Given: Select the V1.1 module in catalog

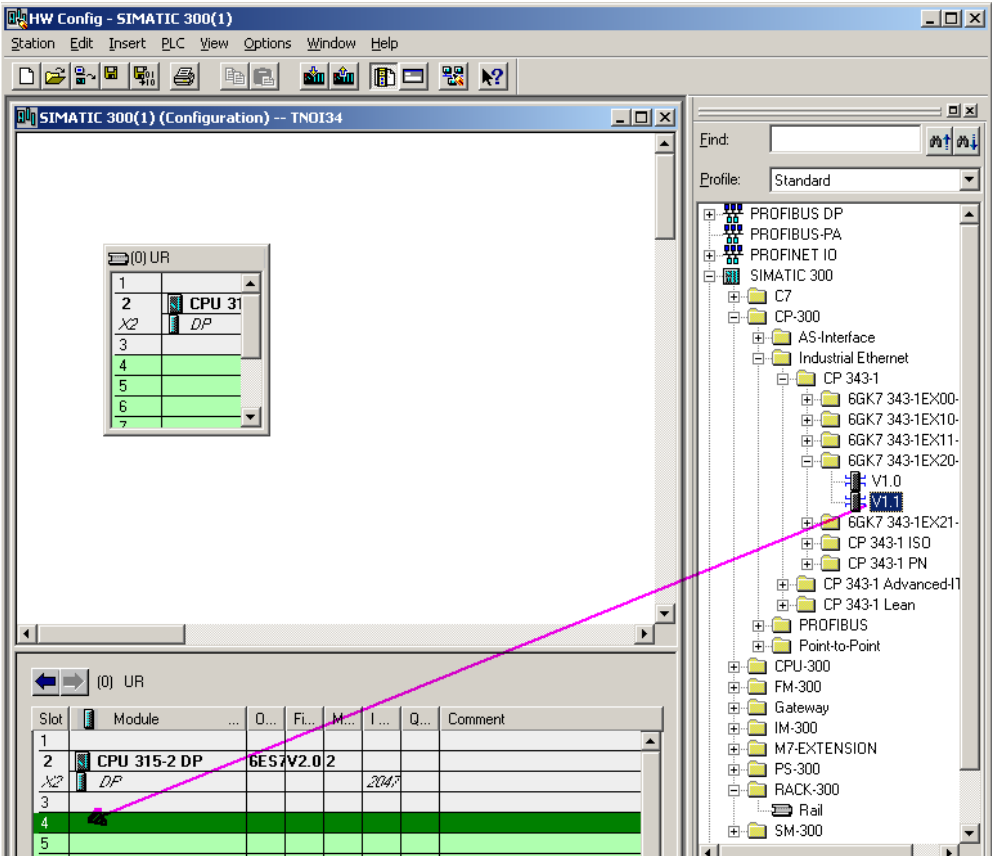Looking at the screenshot, I should point(886,502).
